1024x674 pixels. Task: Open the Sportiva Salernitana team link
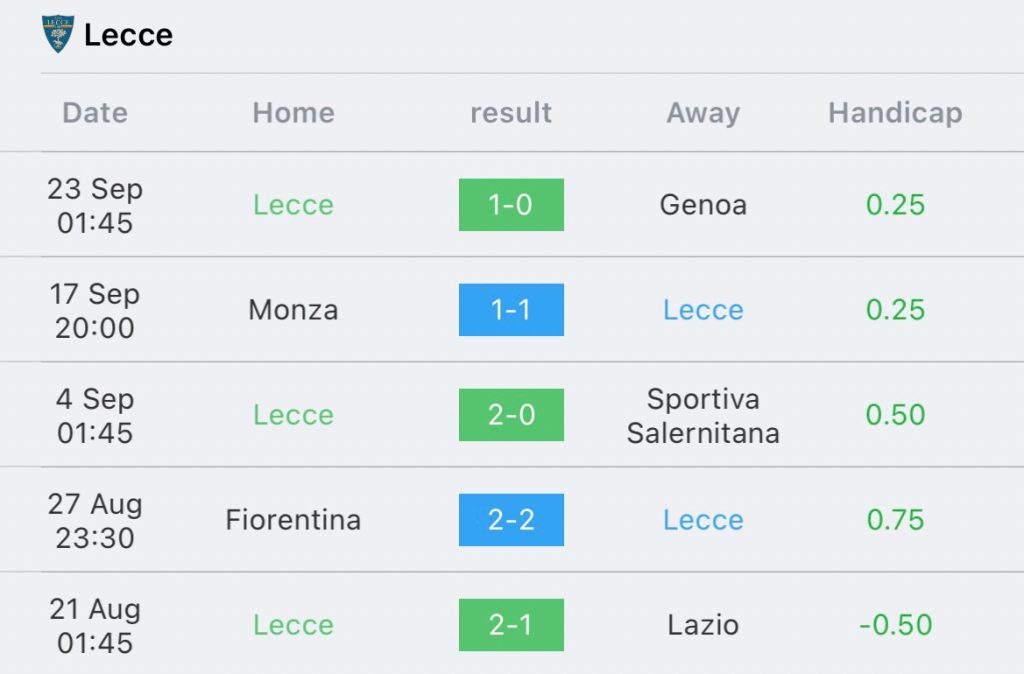pos(703,415)
